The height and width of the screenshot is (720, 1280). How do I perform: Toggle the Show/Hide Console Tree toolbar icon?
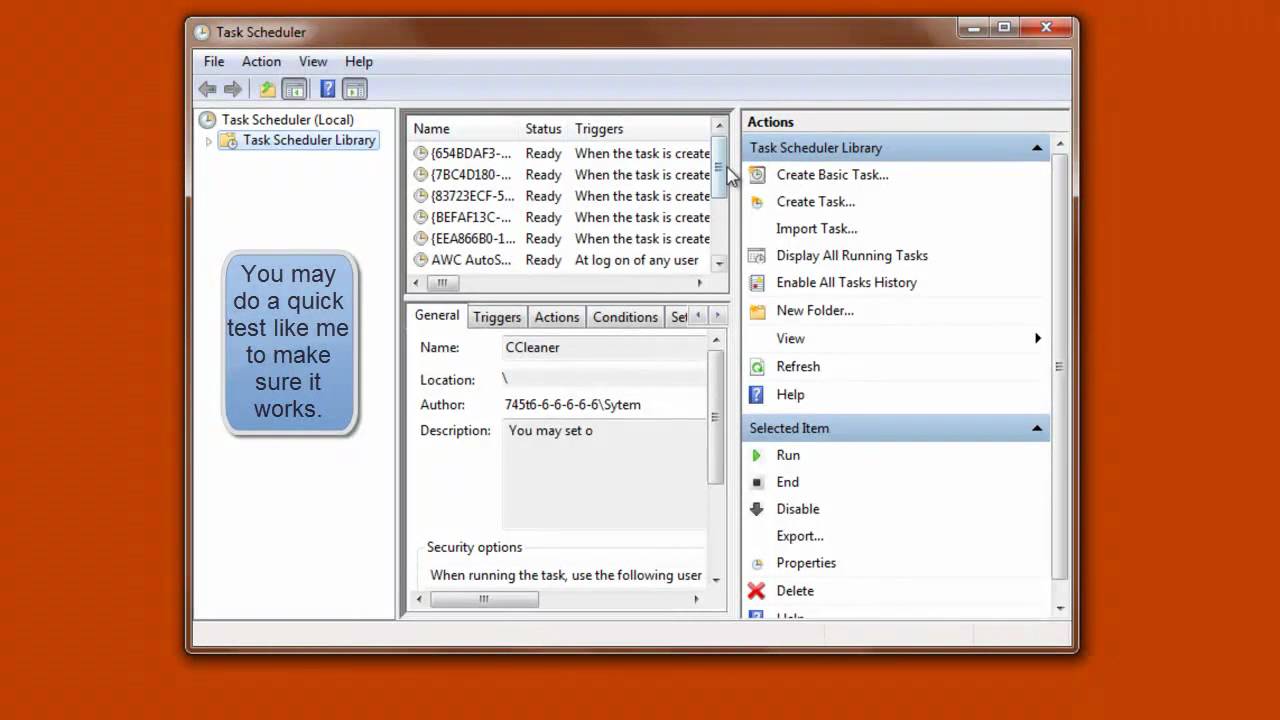point(294,89)
